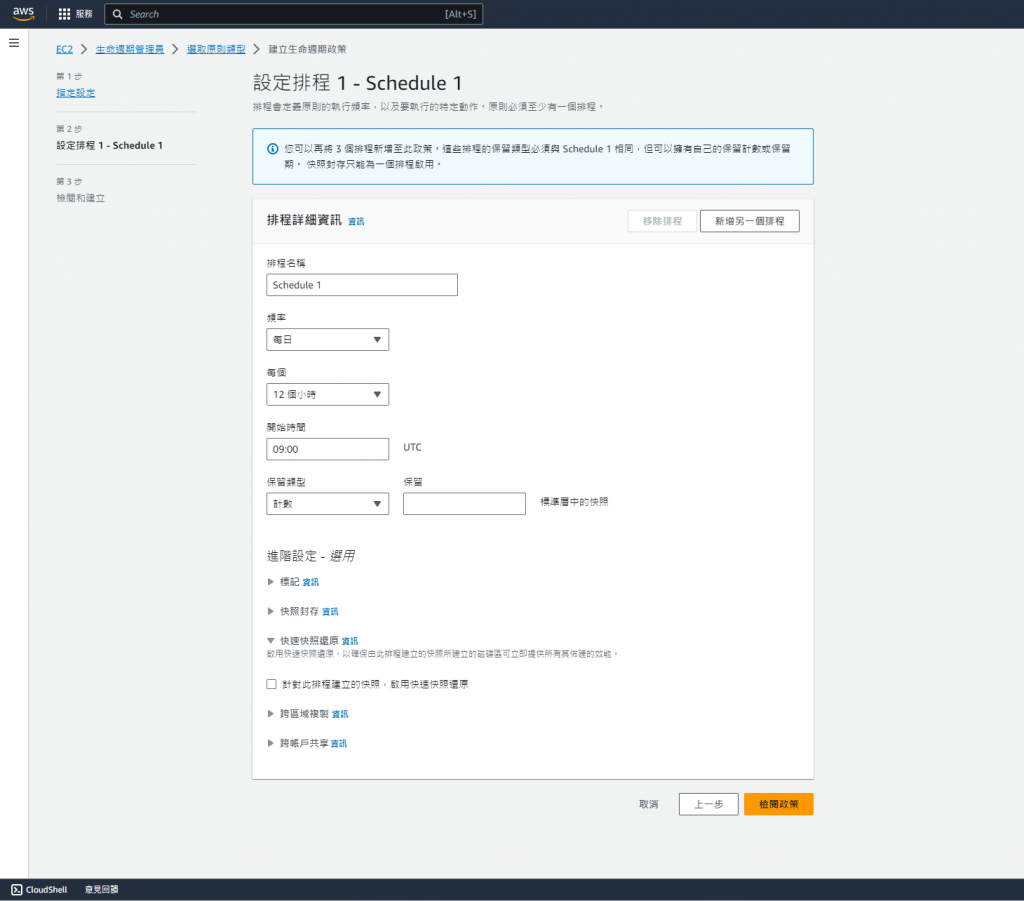Click the 服務 label in top bar
Image resolution: width=1024 pixels, height=901 pixels.
point(84,14)
